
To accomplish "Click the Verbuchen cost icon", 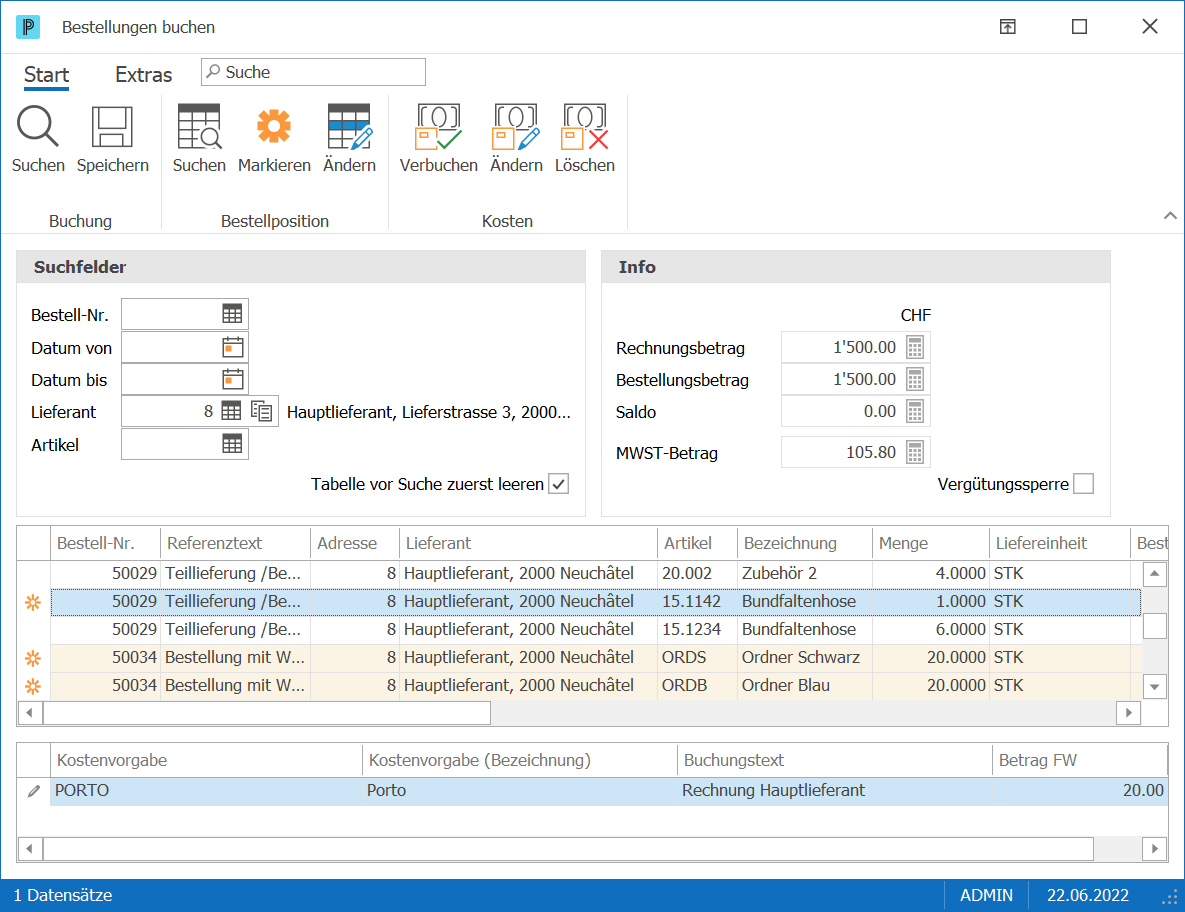I will (x=438, y=126).
